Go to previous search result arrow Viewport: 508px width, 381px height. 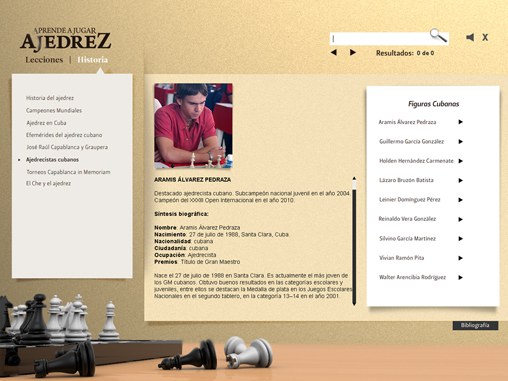click(x=334, y=52)
